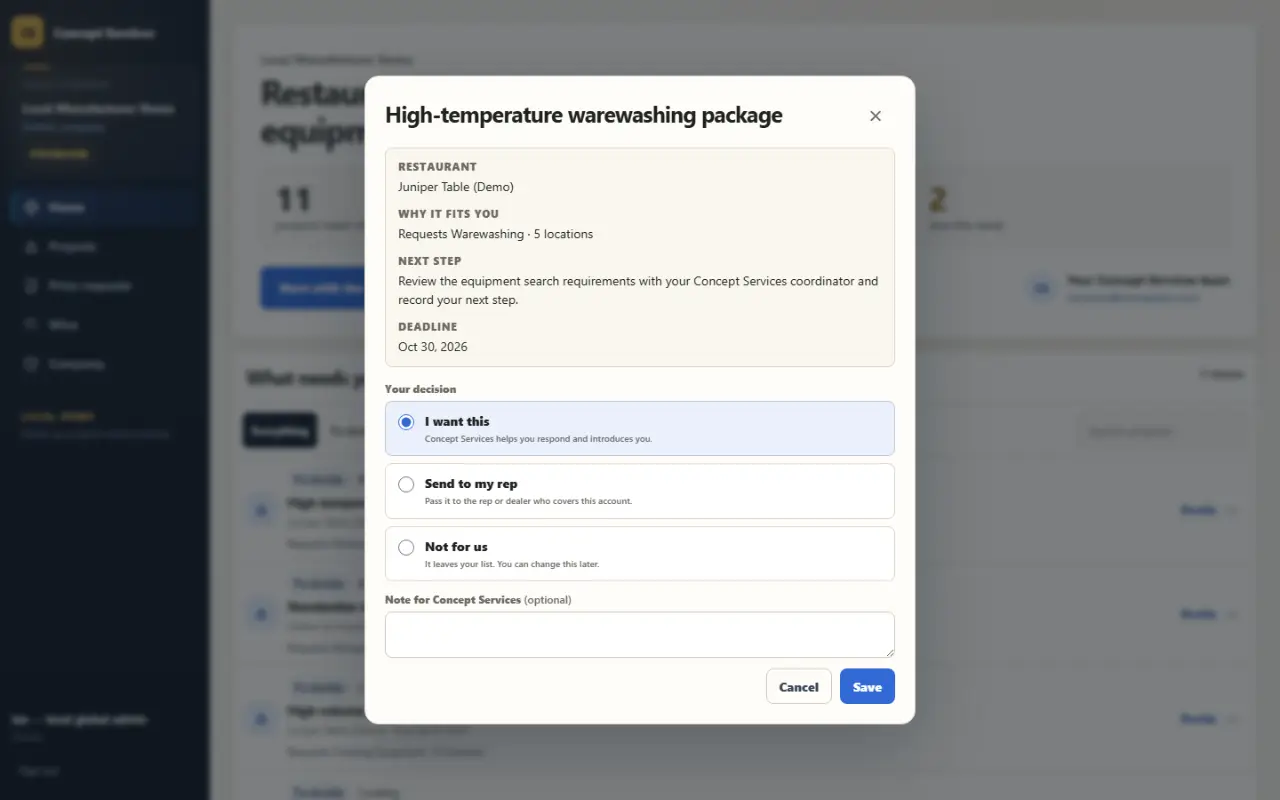Expand Details chevron on the first item

click(x=1232, y=510)
